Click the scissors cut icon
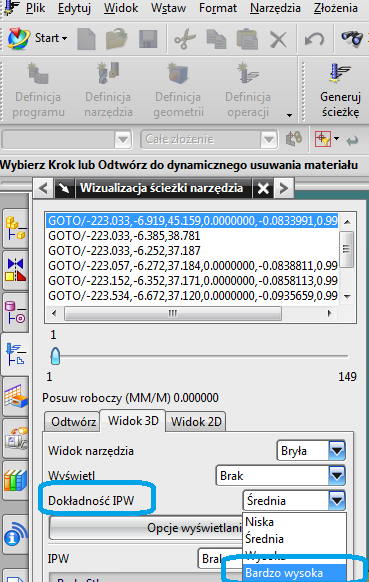 click(x=184, y=39)
